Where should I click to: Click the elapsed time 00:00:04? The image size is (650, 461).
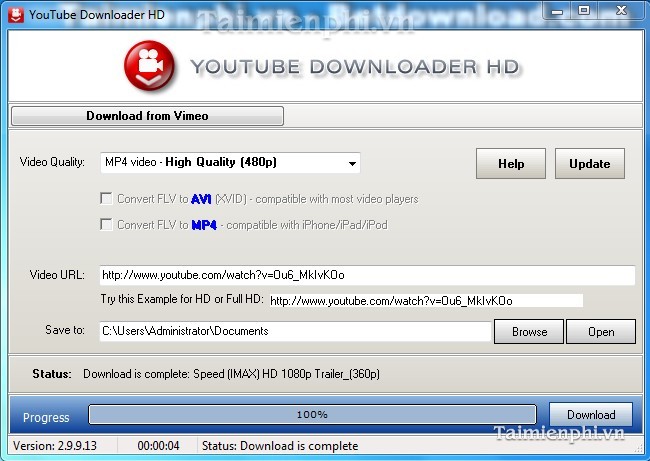158,446
